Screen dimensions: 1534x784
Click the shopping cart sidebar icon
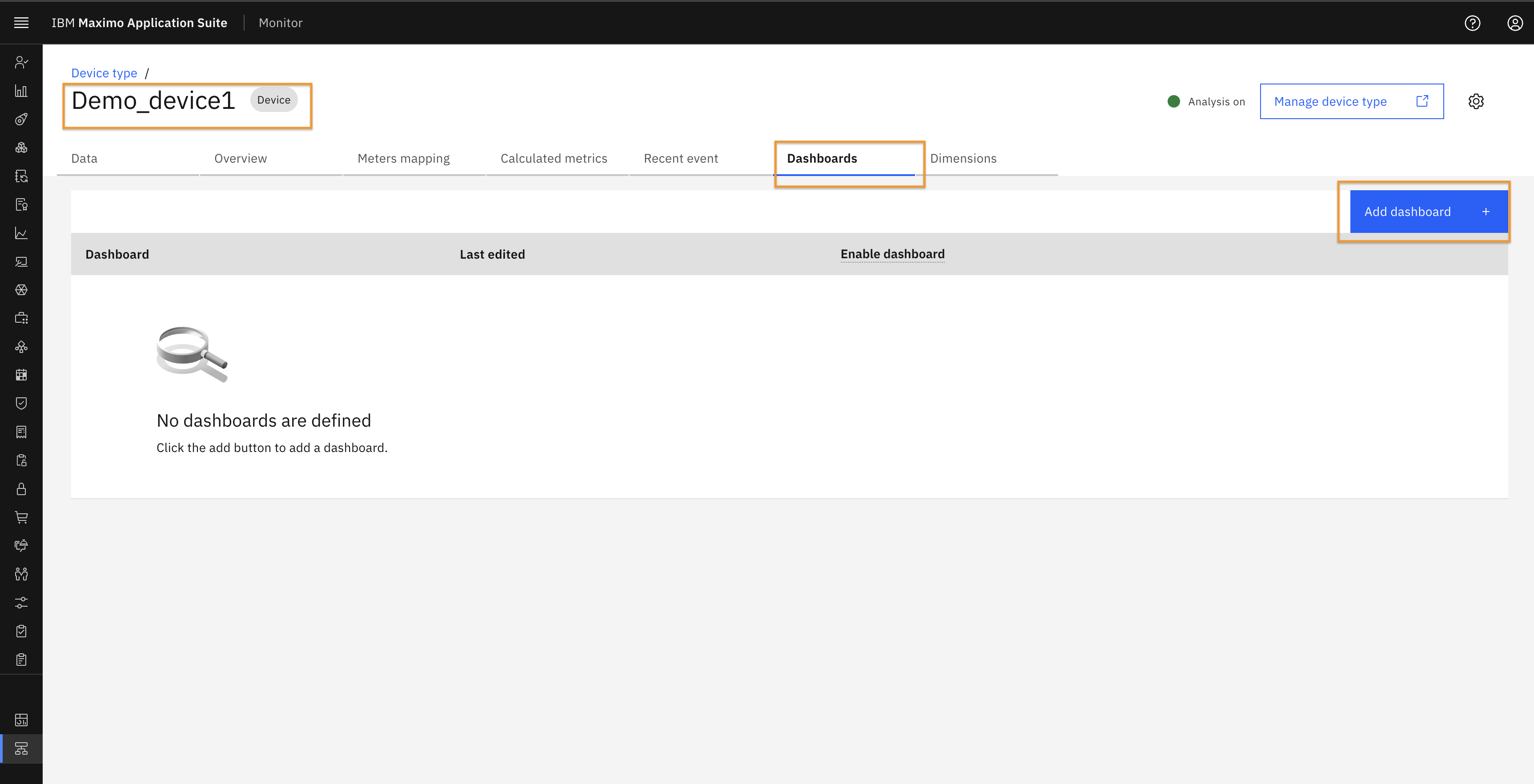click(x=21, y=517)
